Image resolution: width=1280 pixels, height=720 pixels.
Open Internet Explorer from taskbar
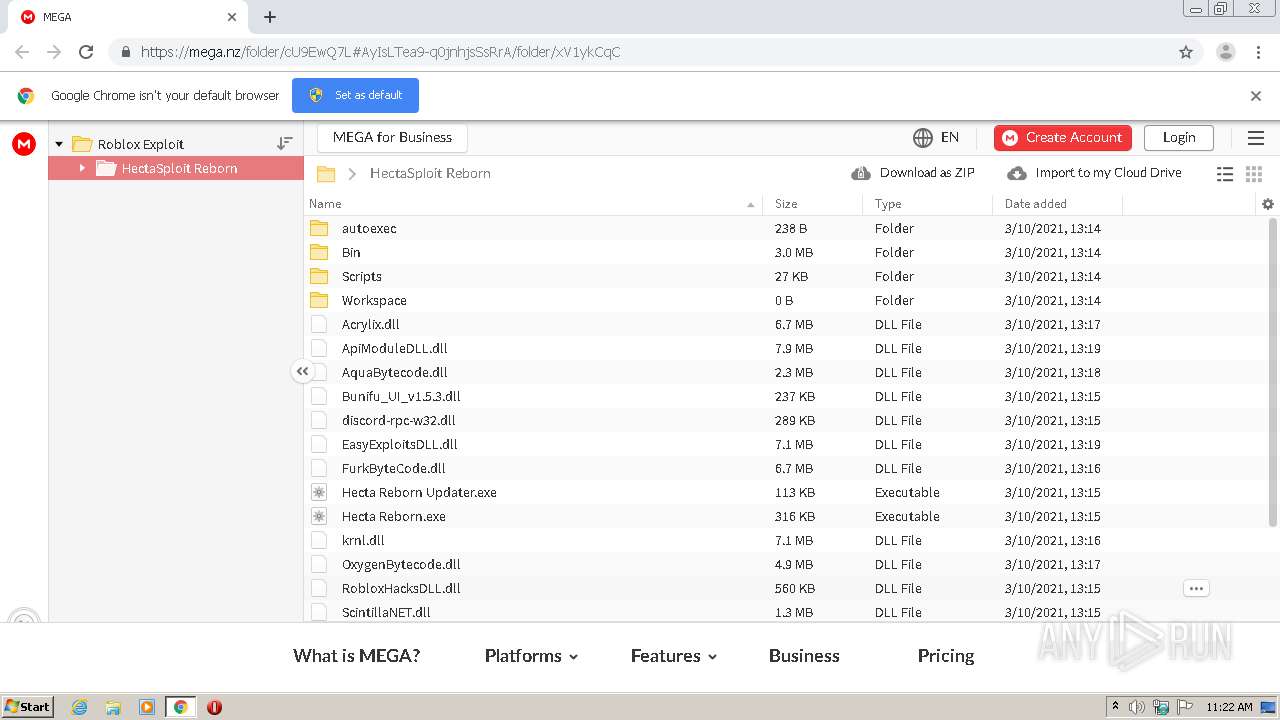79,707
